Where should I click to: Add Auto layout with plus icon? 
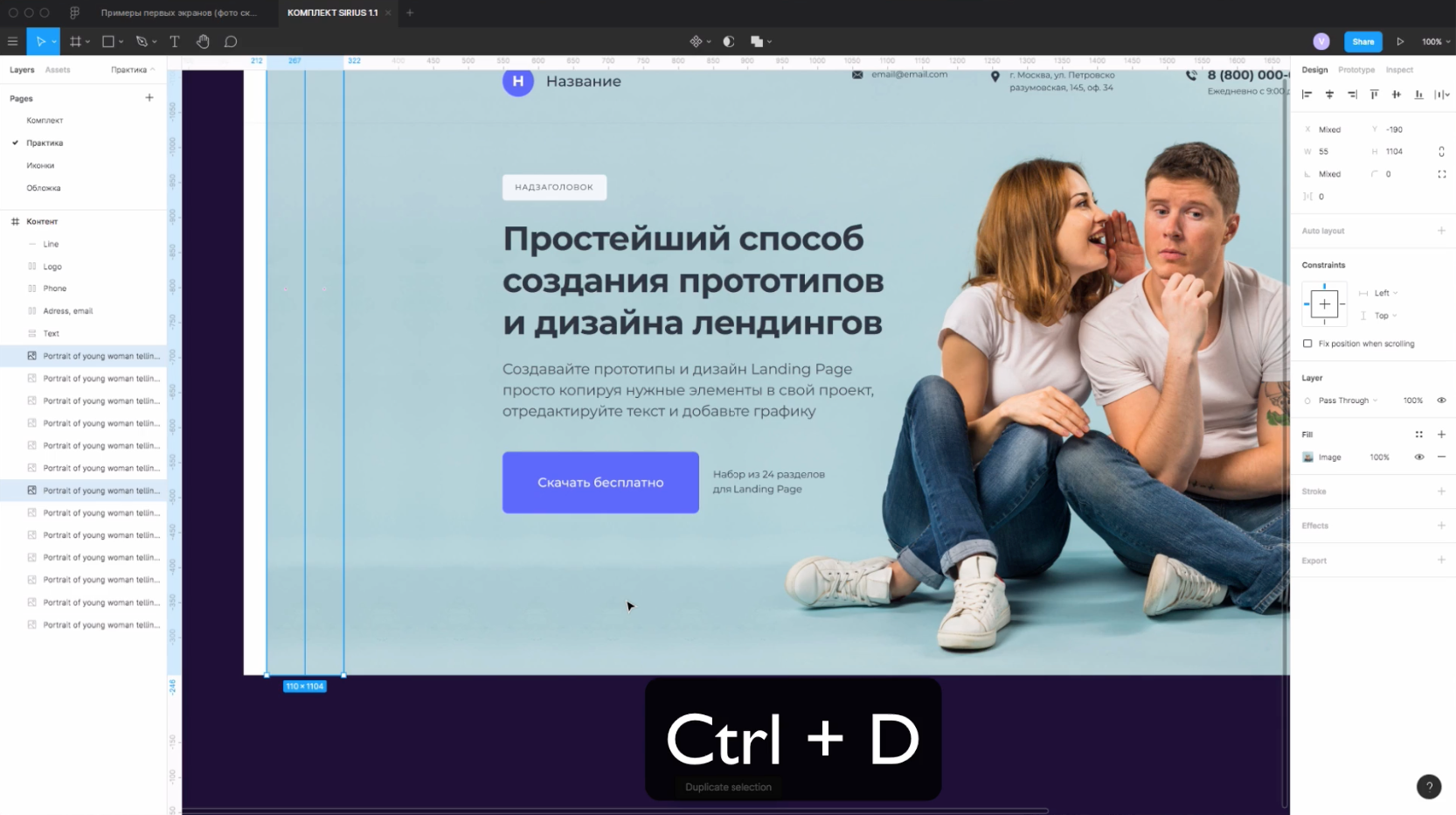[1441, 231]
